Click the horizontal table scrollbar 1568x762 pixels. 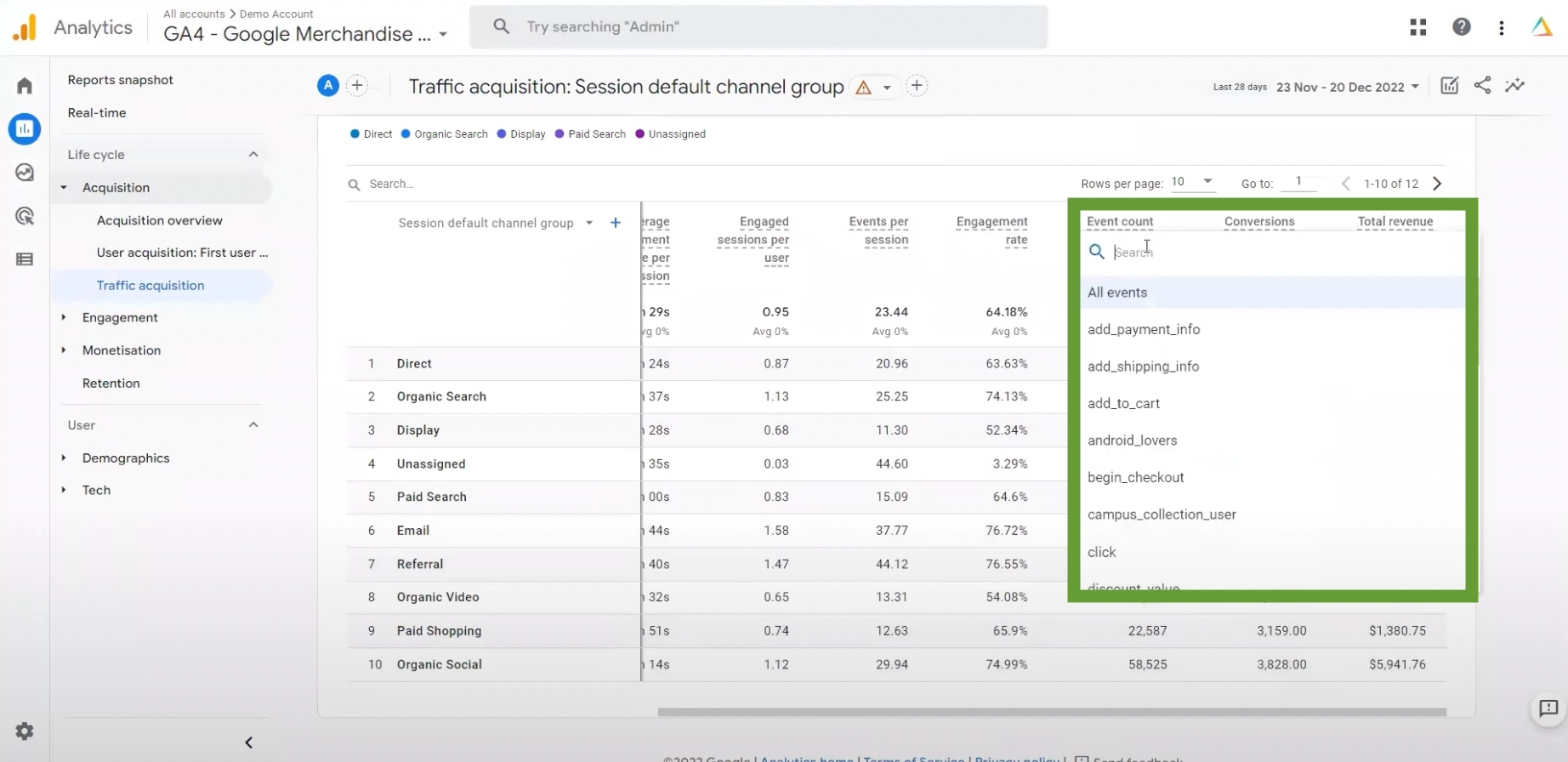pyautogui.click(x=1051, y=712)
